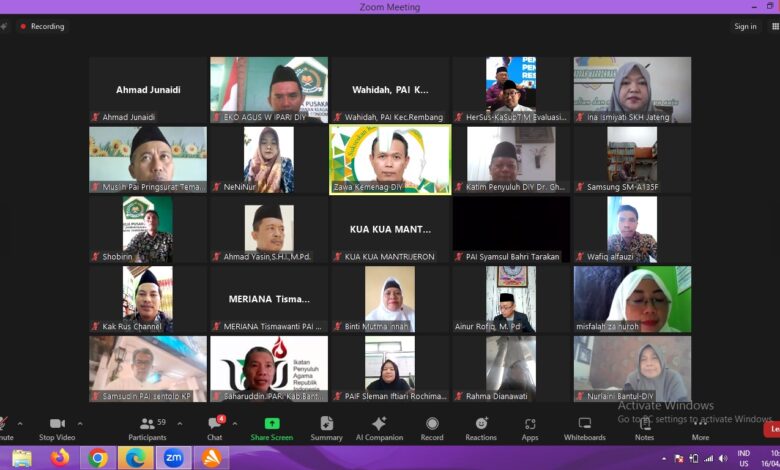The width and height of the screenshot is (780, 470).
Task: Select MERIANA Tismawanti PAI tile
Action: (x=269, y=299)
